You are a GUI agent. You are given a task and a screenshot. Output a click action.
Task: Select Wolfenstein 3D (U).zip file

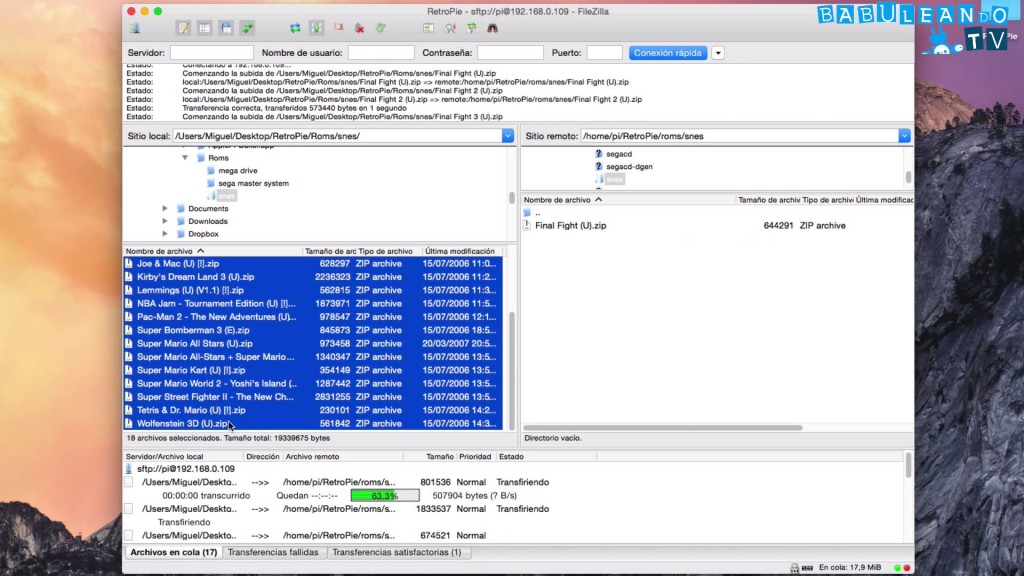pyautogui.click(x=313, y=424)
